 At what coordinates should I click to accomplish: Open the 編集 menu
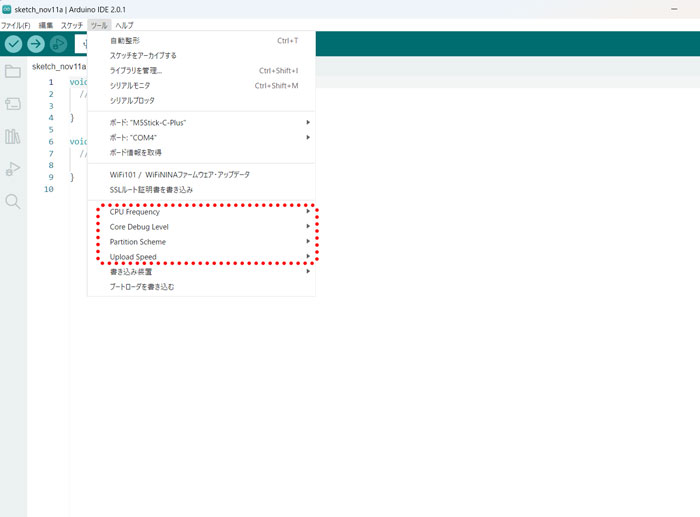[x=46, y=25]
